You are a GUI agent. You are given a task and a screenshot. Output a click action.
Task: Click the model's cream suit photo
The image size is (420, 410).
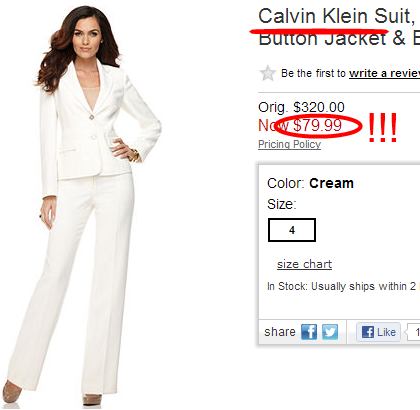(x=85, y=205)
